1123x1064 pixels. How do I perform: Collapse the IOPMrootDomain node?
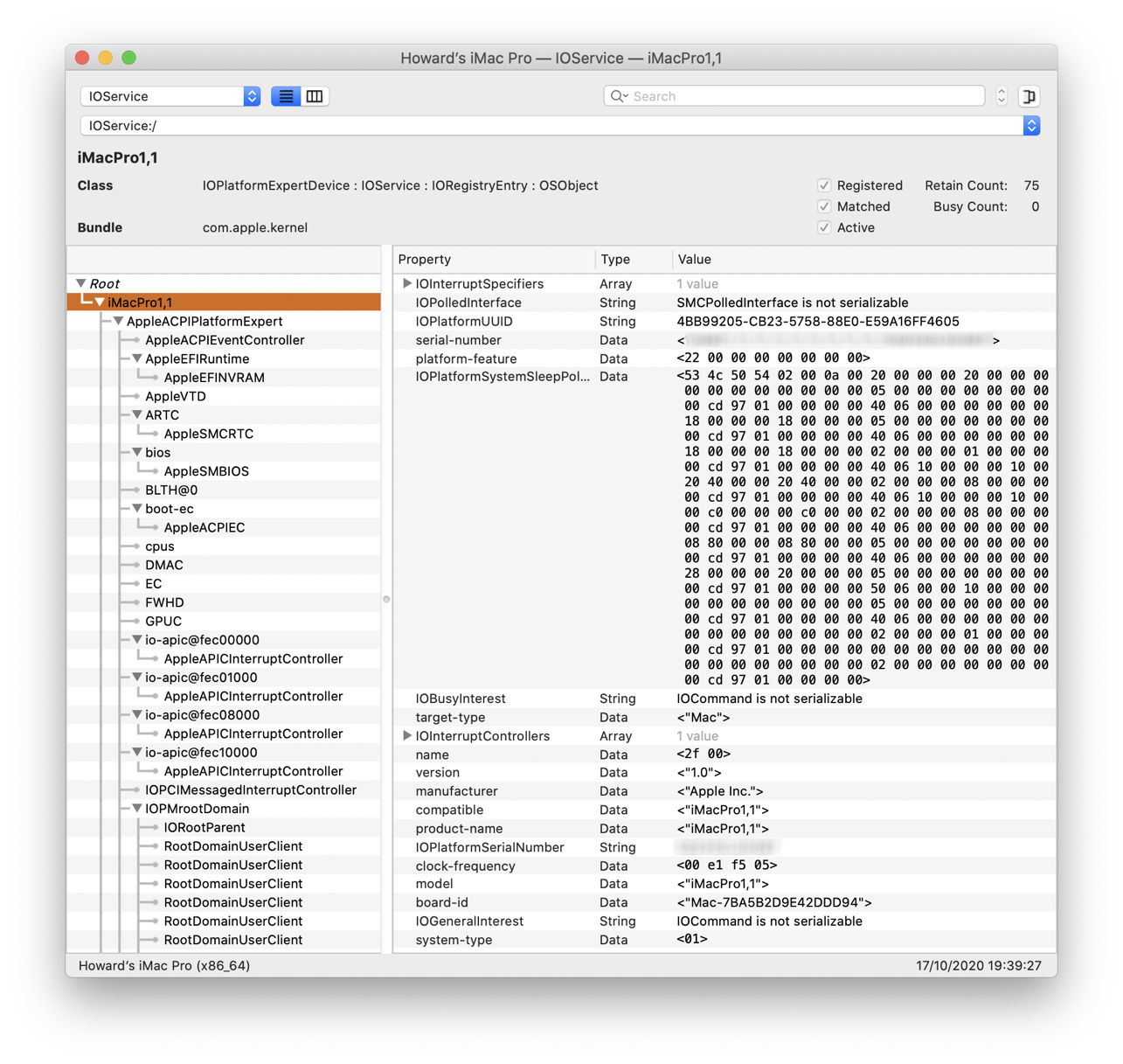[x=137, y=809]
